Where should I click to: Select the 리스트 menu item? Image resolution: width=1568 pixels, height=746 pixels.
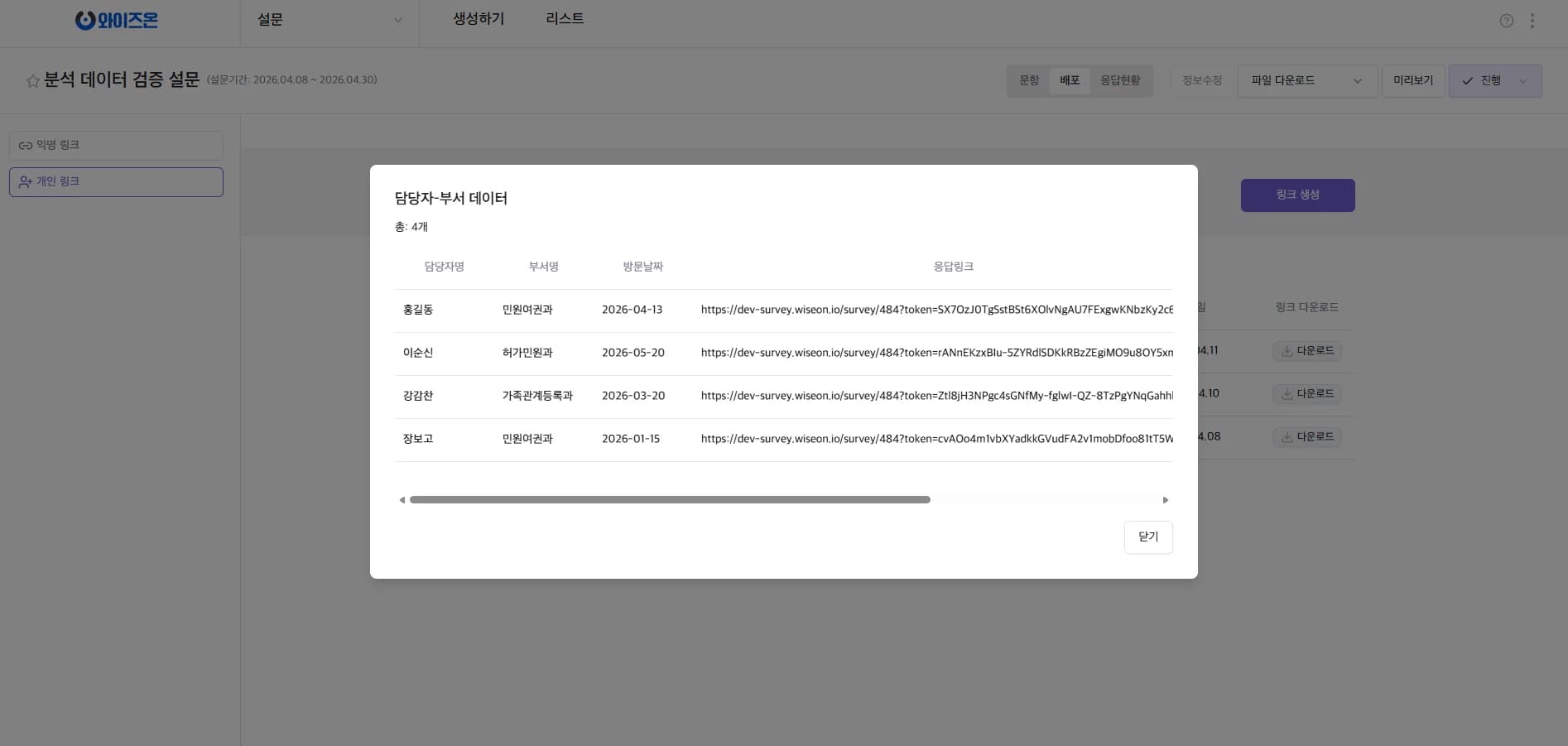[564, 18]
